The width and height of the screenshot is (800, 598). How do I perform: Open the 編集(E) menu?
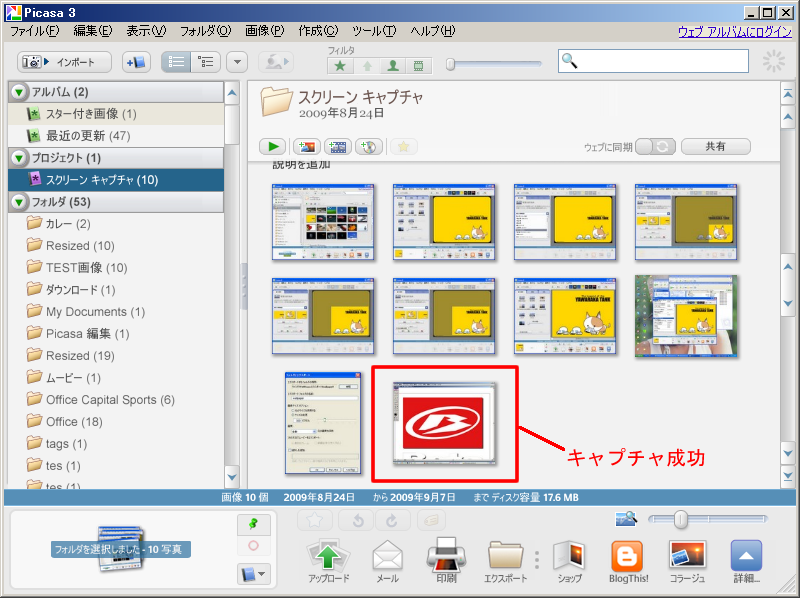point(93,31)
